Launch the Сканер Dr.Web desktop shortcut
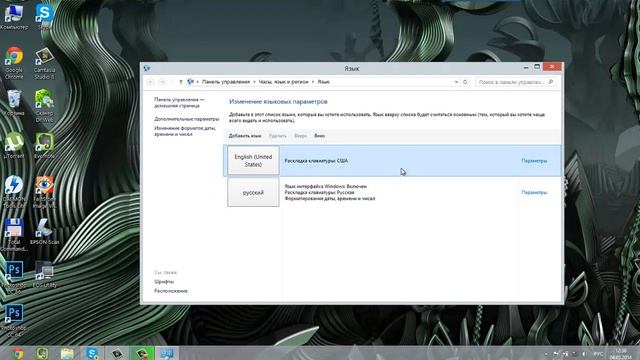 click(44, 106)
